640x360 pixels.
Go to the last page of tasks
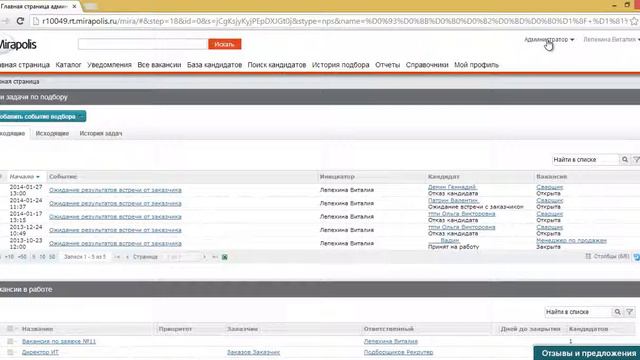[x=215, y=257]
